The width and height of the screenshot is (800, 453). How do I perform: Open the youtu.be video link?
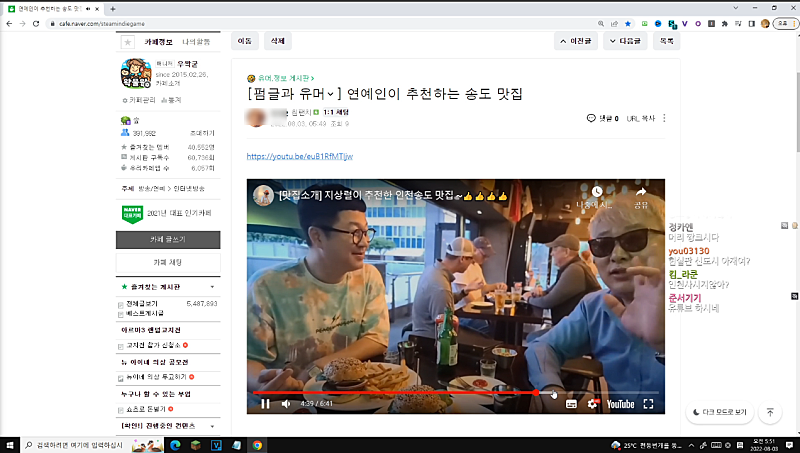pos(299,156)
